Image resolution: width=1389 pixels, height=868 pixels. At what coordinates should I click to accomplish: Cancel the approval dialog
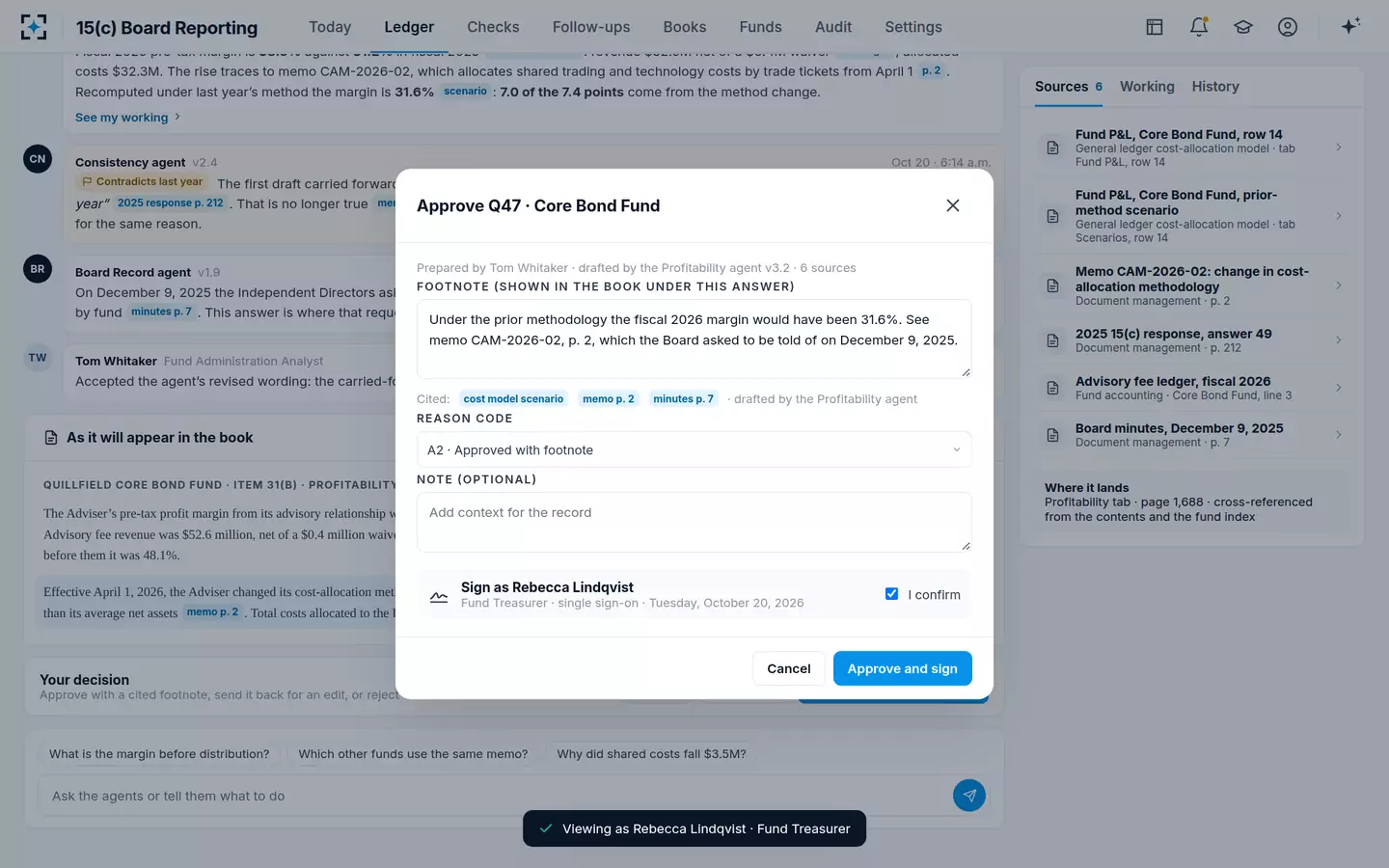(789, 668)
